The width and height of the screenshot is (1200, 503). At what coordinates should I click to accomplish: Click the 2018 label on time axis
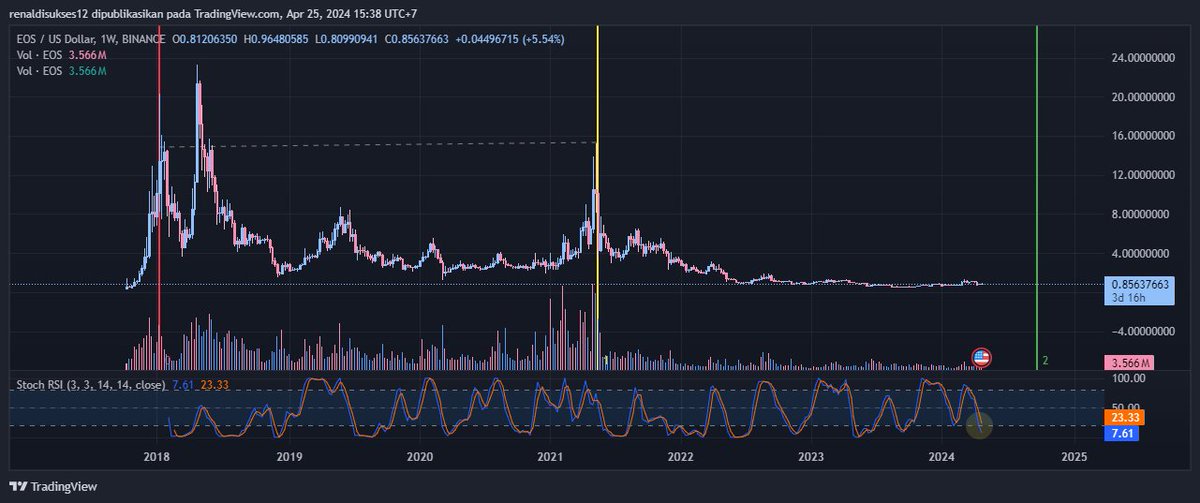pos(158,457)
